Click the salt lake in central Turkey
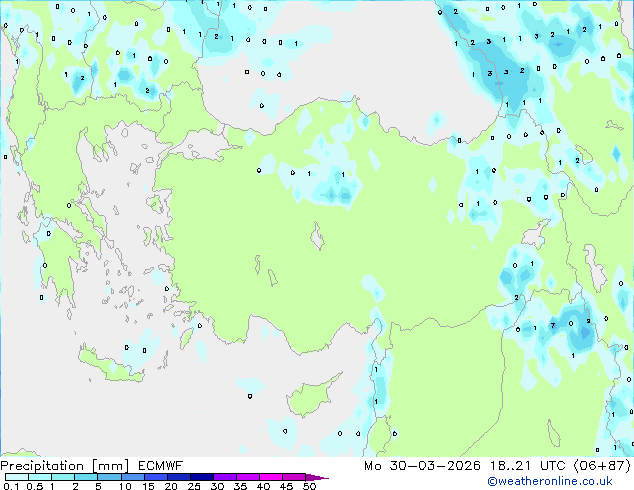 click(x=317, y=237)
